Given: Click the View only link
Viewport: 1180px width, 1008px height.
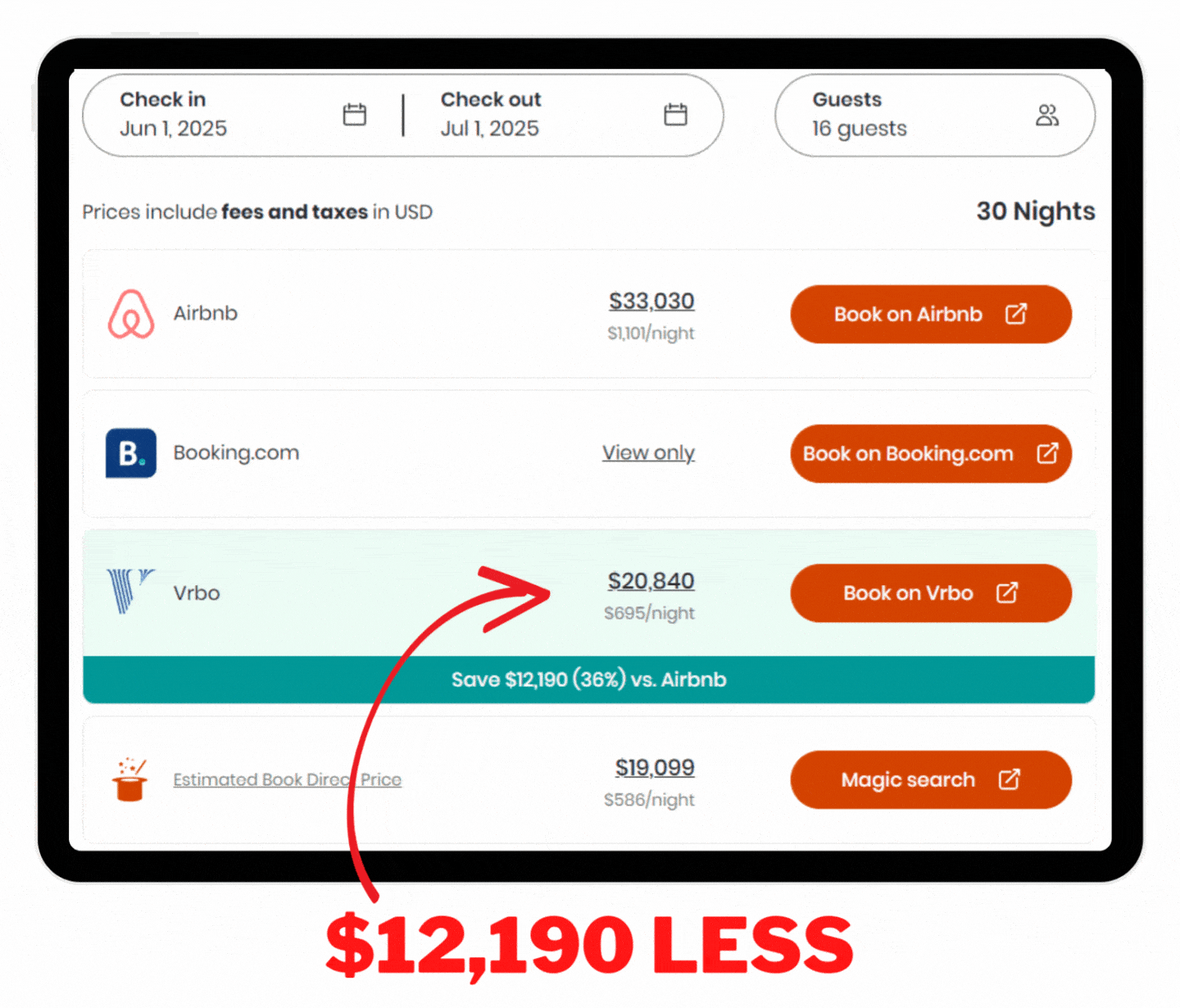Looking at the screenshot, I should point(648,453).
